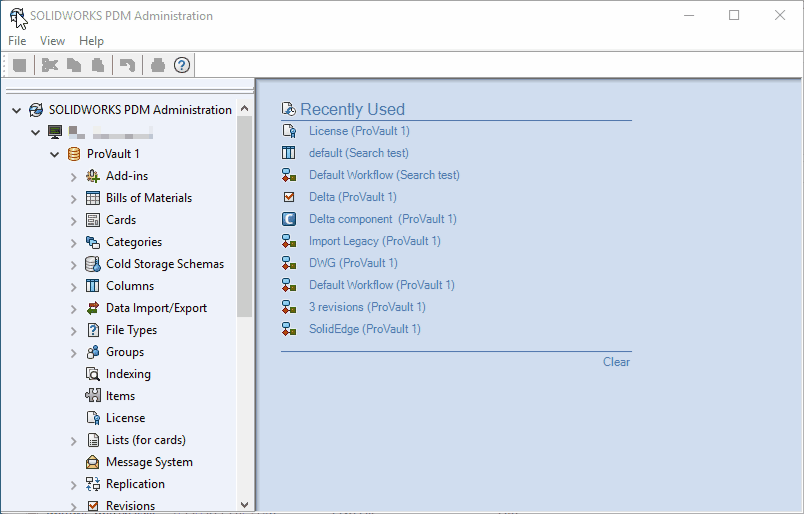Click the Columns tree icon
The height and width of the screenshot is (514, 804).
coord(93,286)
